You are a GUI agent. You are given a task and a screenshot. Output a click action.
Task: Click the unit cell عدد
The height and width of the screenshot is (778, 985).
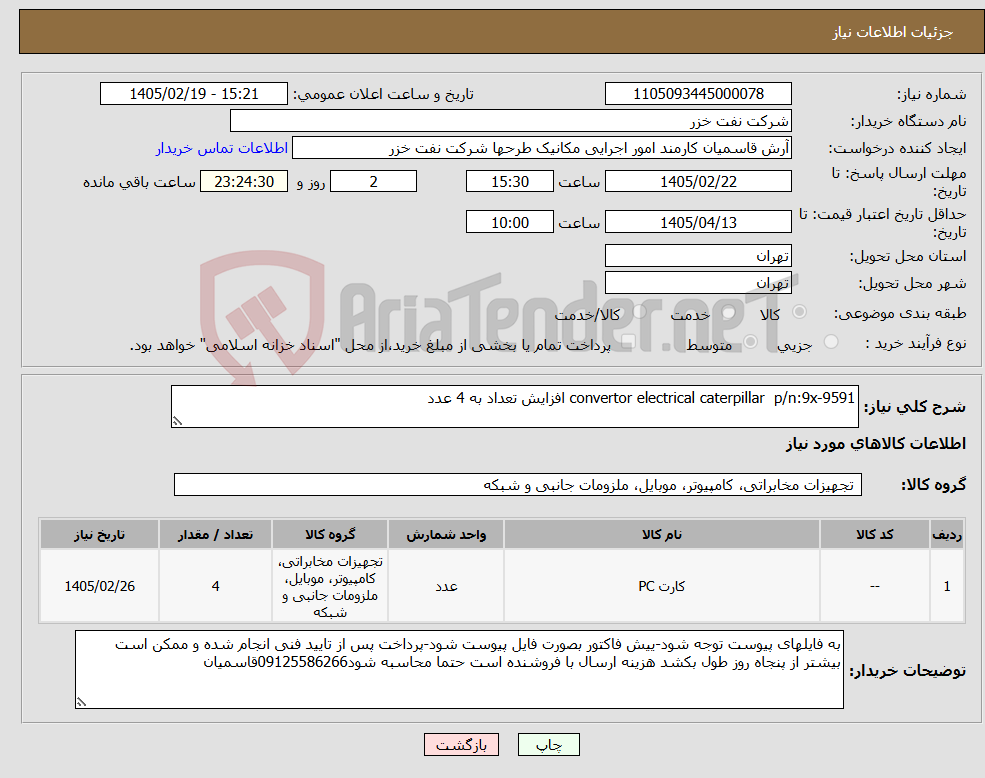pyautogui.click(x=446, y=586)
